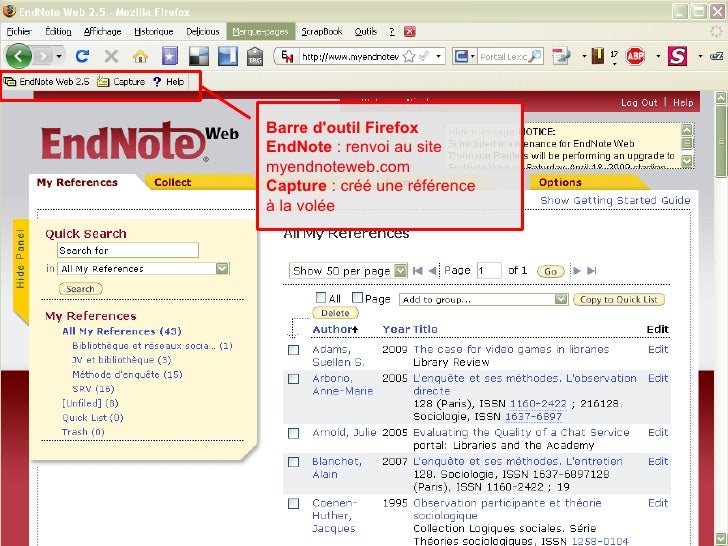Screen dimensions: 728x546
Task: Click Capture in the EndNote toolbar
Action: tap(121, 82)
